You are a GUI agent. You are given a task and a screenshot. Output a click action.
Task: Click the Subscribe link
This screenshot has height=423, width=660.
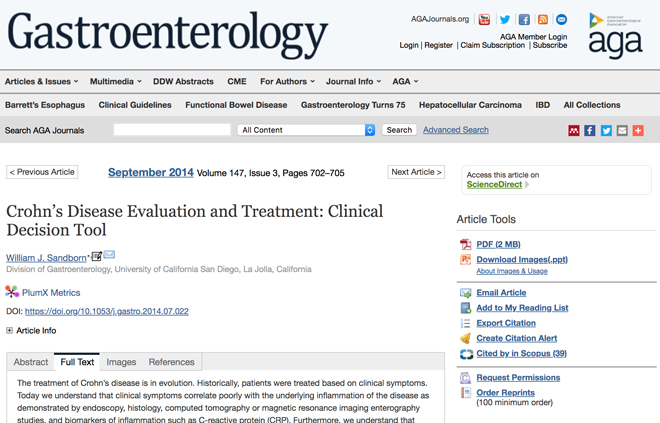point(550,45)
